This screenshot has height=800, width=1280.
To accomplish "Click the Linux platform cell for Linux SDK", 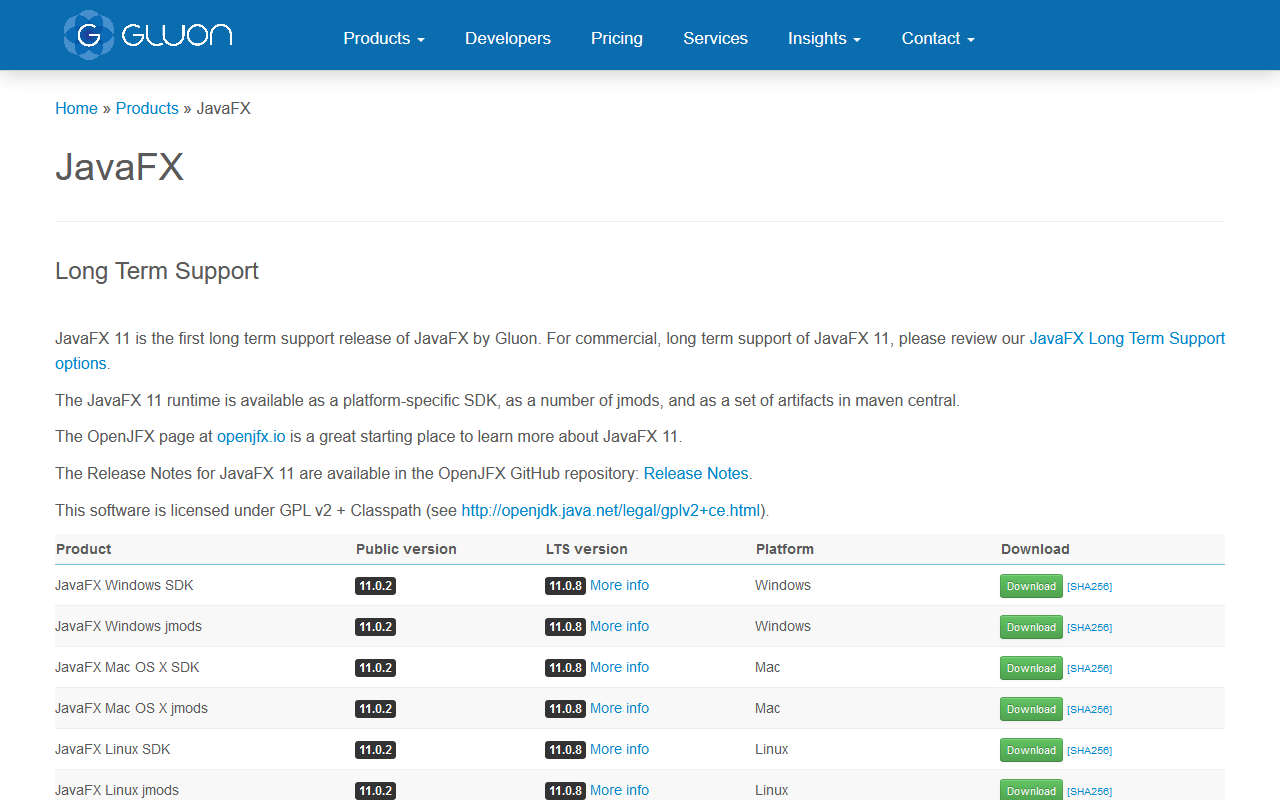I will click(x=772, y=749).
